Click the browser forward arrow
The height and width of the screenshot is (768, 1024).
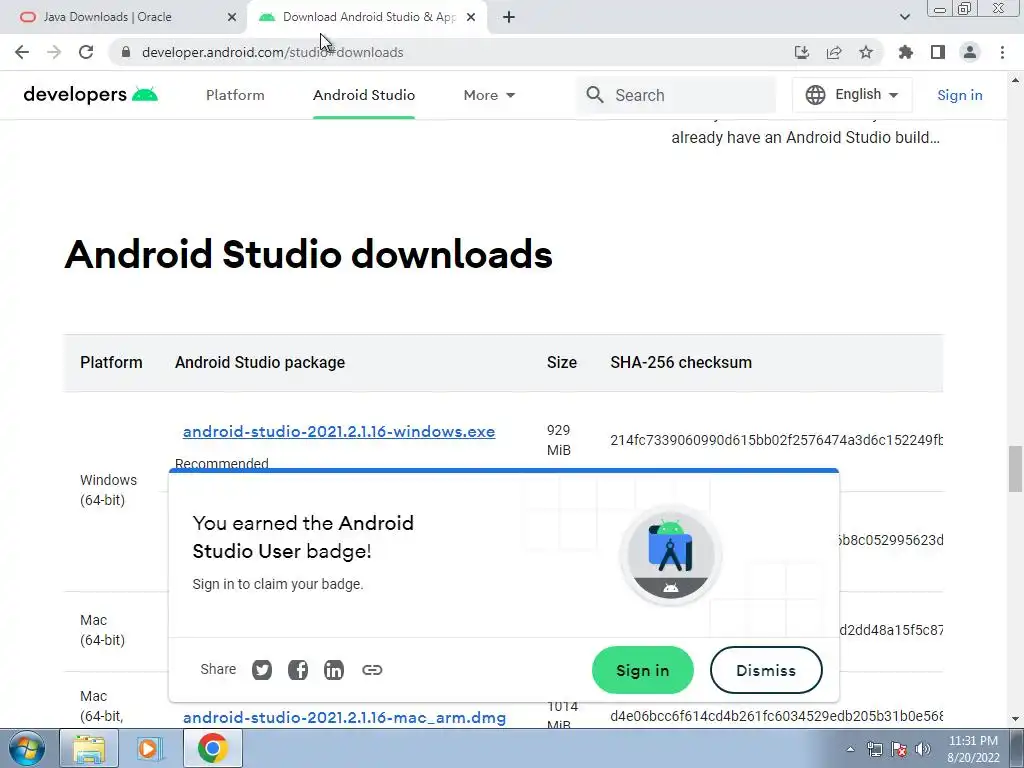click(x=54, y=52)
